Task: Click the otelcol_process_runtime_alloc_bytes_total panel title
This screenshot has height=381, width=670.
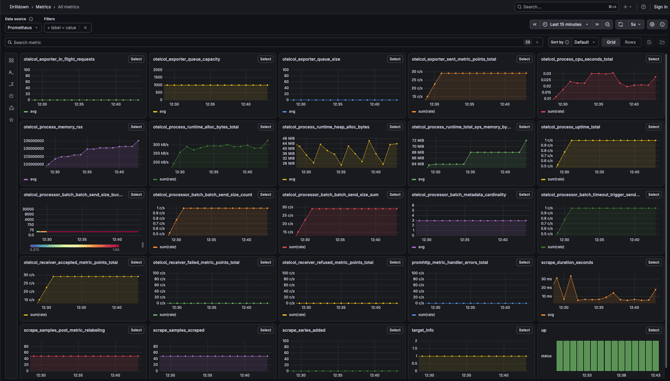Action: pyautogui.click(x=196, y=127)
